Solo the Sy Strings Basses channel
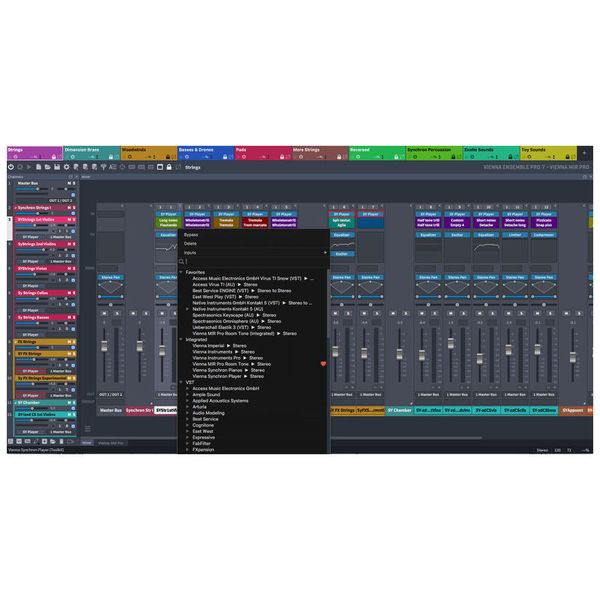The image size is (600, 600). tap(74, 316)
